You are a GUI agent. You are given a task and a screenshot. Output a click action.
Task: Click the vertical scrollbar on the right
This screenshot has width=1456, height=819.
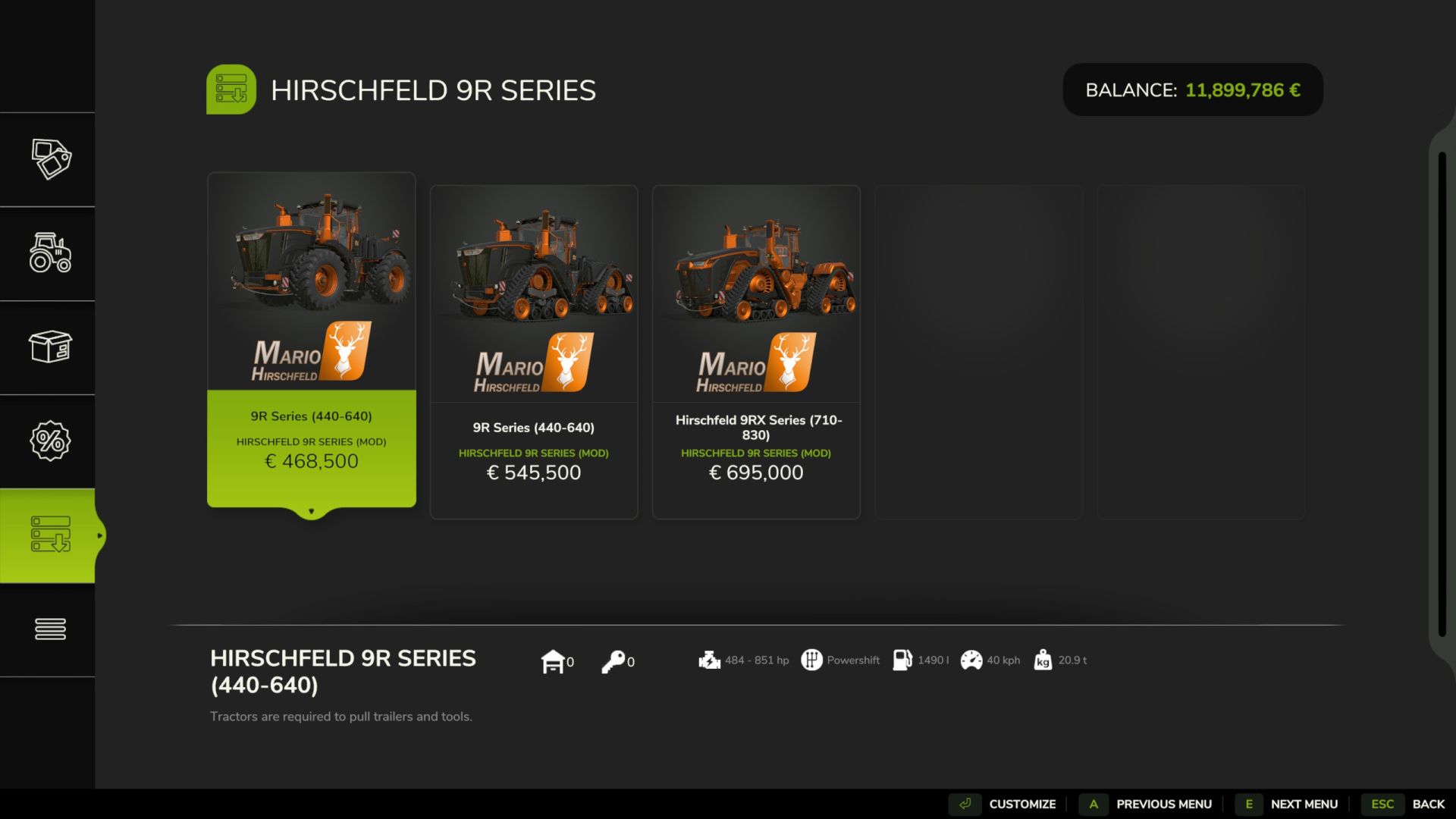[x=1442, y=394]
